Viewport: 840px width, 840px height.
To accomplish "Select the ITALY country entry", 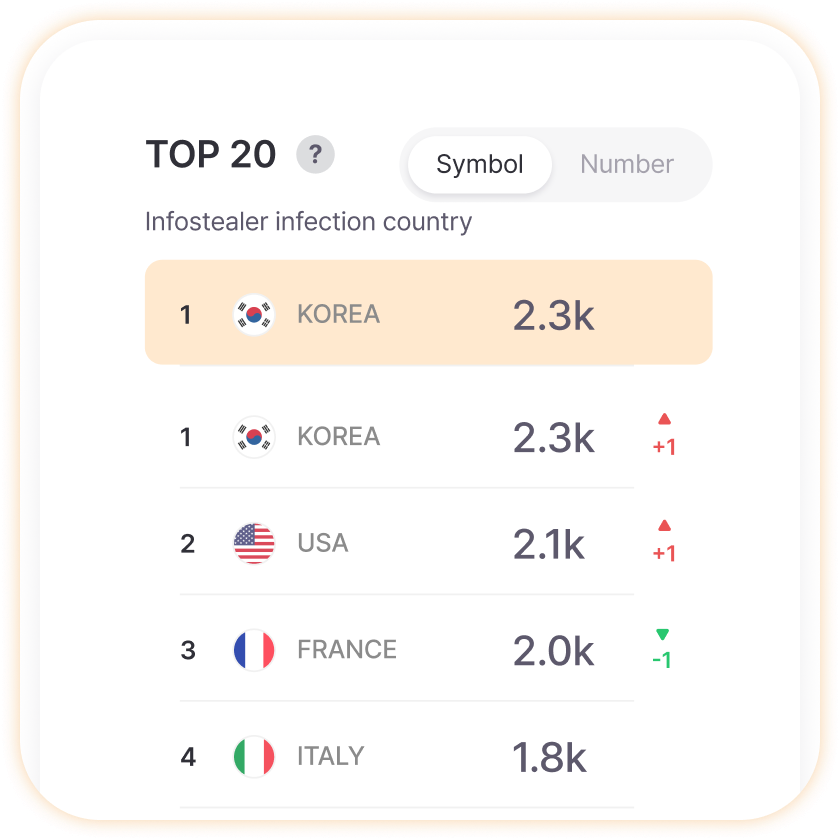I will tap(331, 756).
